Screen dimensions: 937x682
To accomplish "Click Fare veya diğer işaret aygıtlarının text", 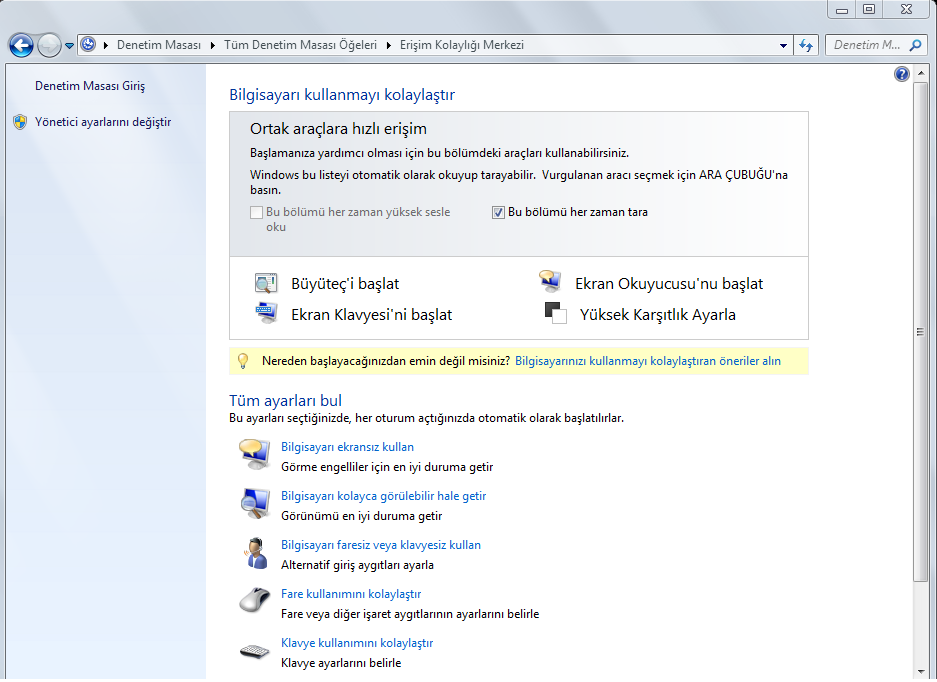I will click(410, 614).
